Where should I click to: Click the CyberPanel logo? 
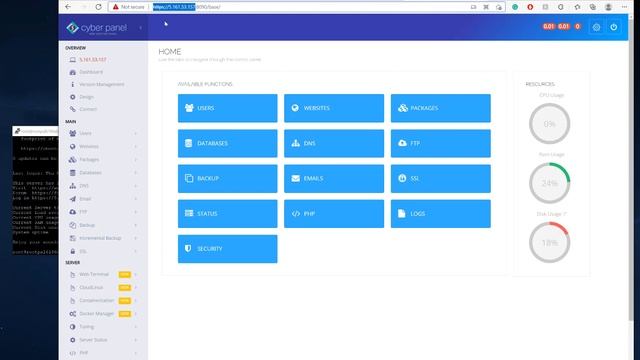tap(97, 28)
